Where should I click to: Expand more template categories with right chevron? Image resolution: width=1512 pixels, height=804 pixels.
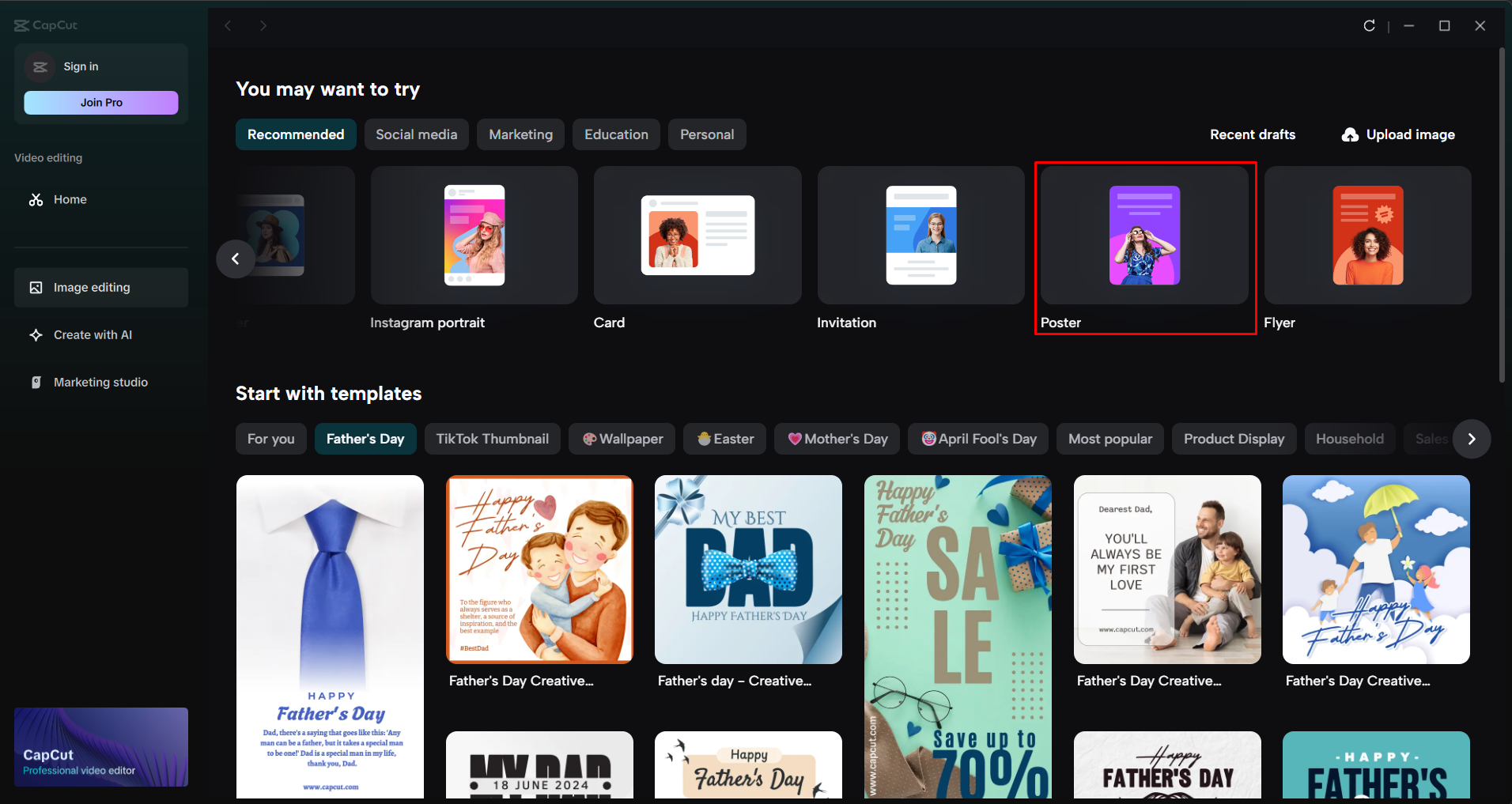click(1472, 439)
